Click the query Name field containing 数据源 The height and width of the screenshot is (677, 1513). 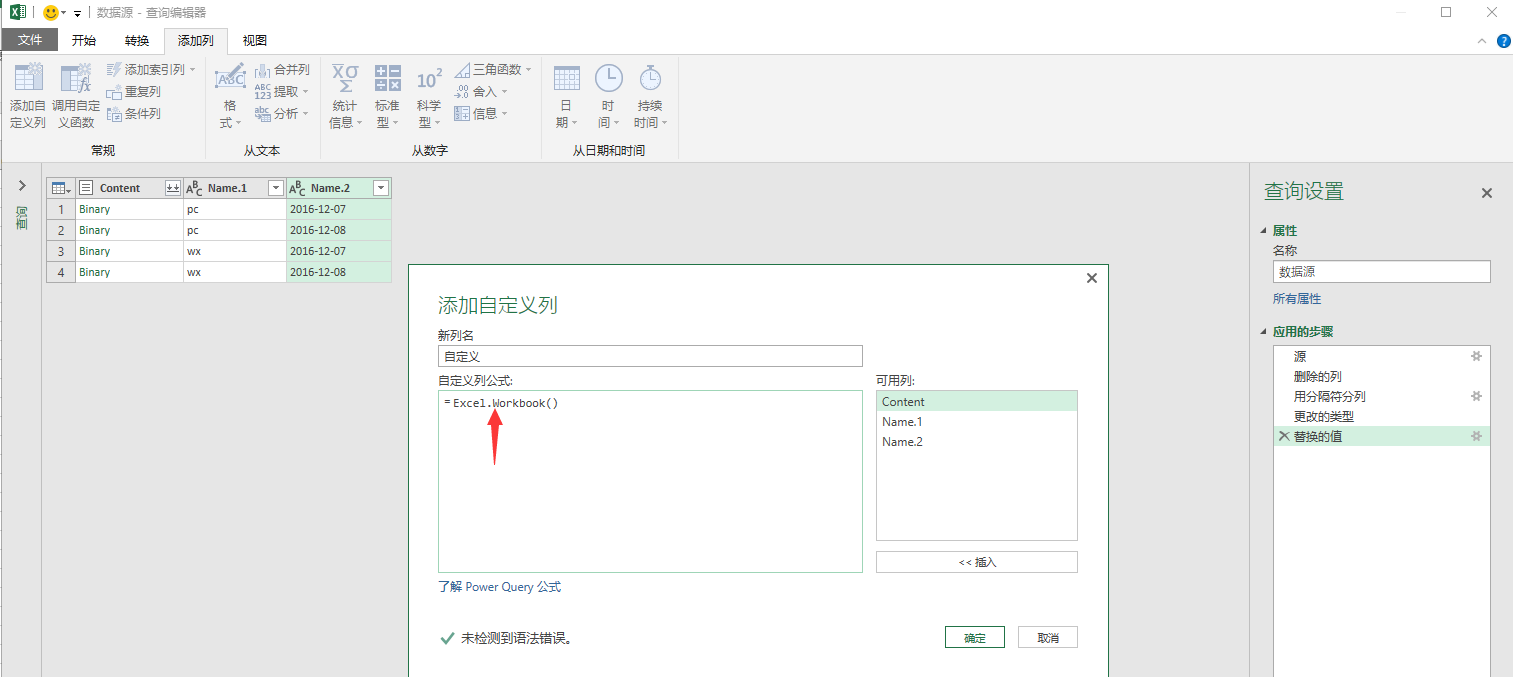[x=1381, y=271]
